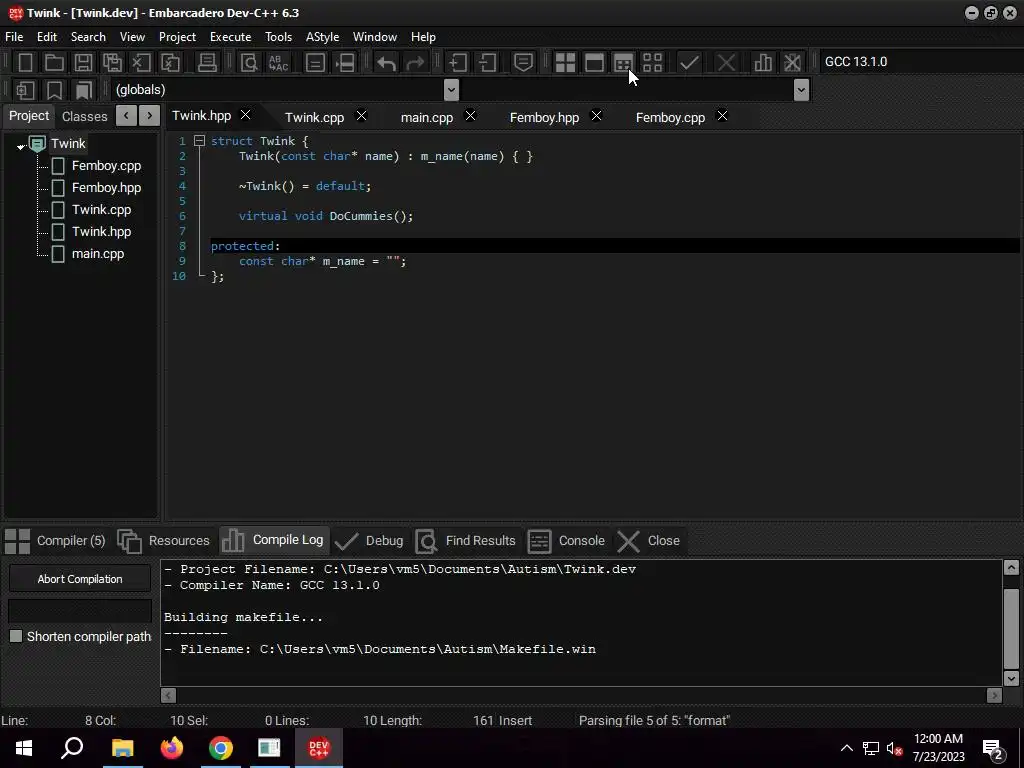Switch to the Twink.cpp editor tab
Screen dimensions: 1024x768
[314, 117]
